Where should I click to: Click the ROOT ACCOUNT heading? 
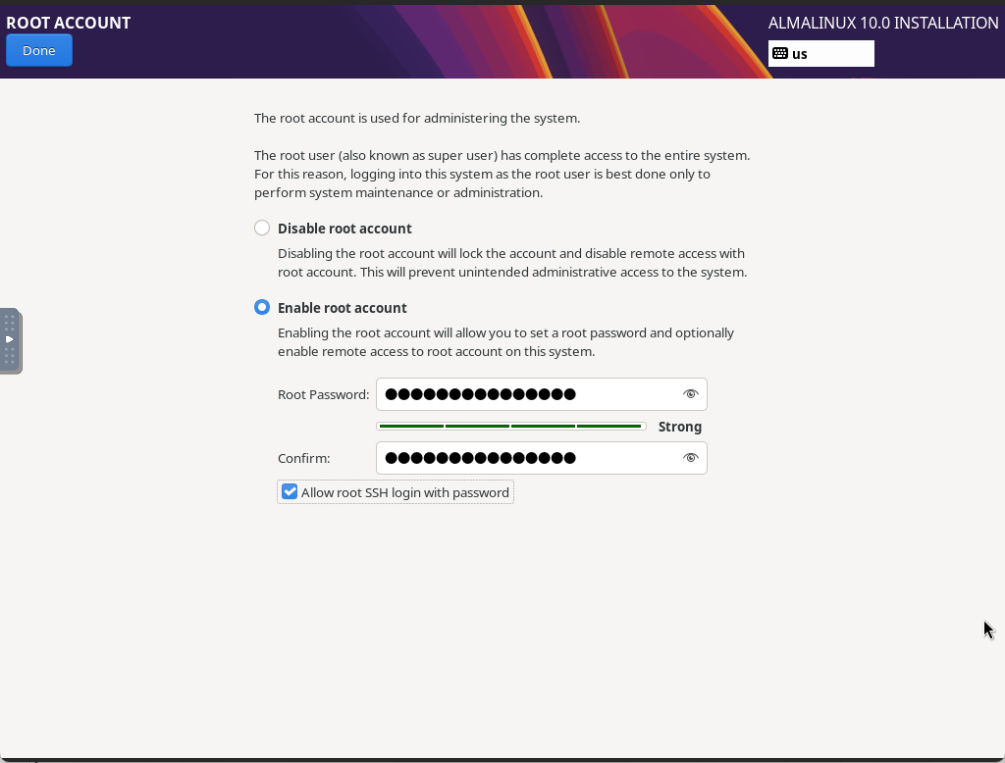[69, 23]
